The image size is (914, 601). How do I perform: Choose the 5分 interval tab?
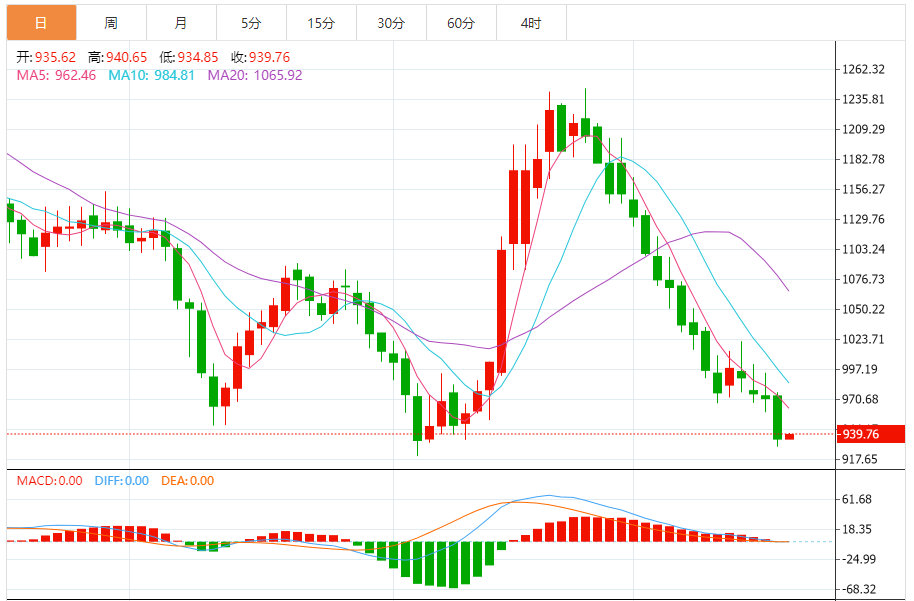pos(251,23)
